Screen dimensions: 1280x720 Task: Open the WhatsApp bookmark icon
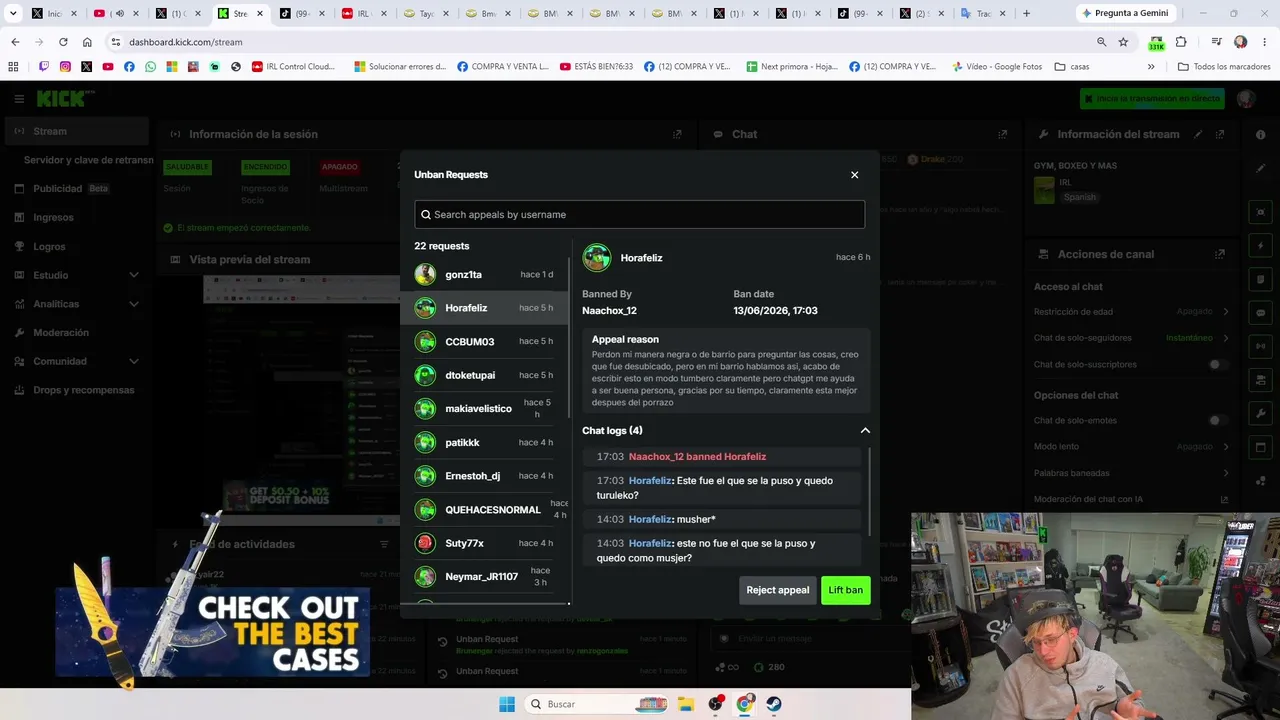click(150, 67)
